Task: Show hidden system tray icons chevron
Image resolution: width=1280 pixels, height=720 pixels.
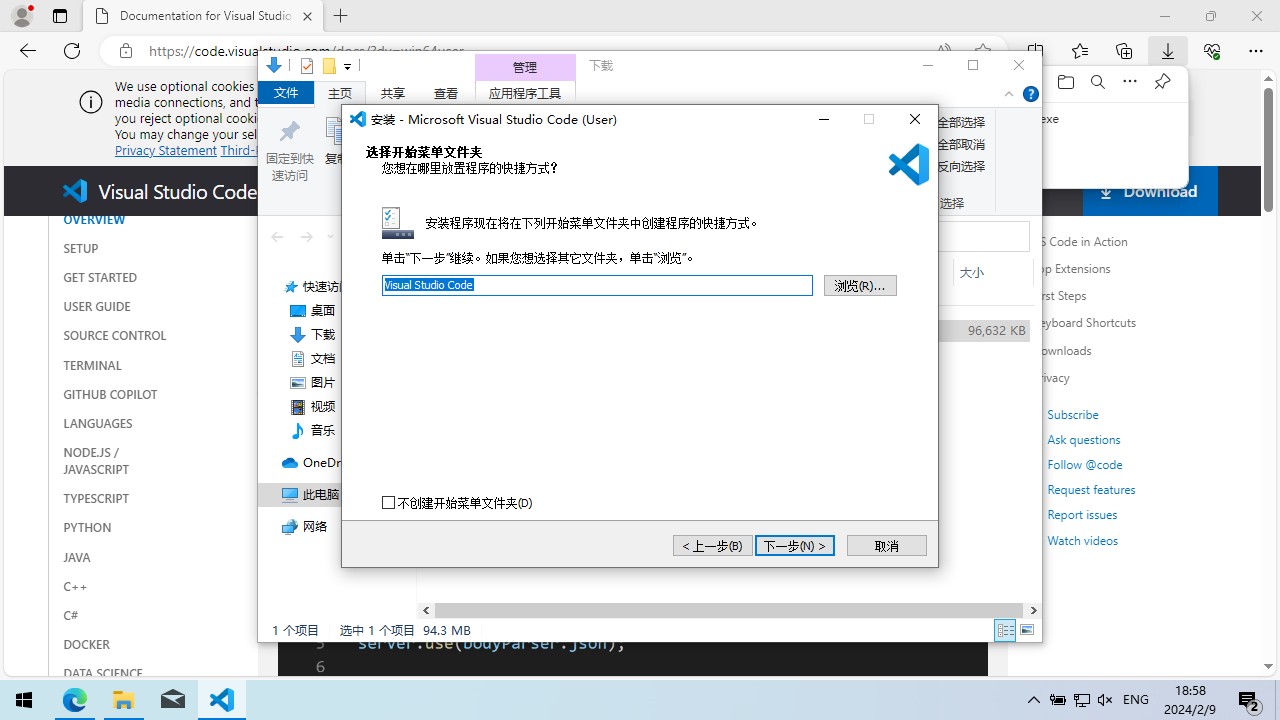Action: (1034, 700)
